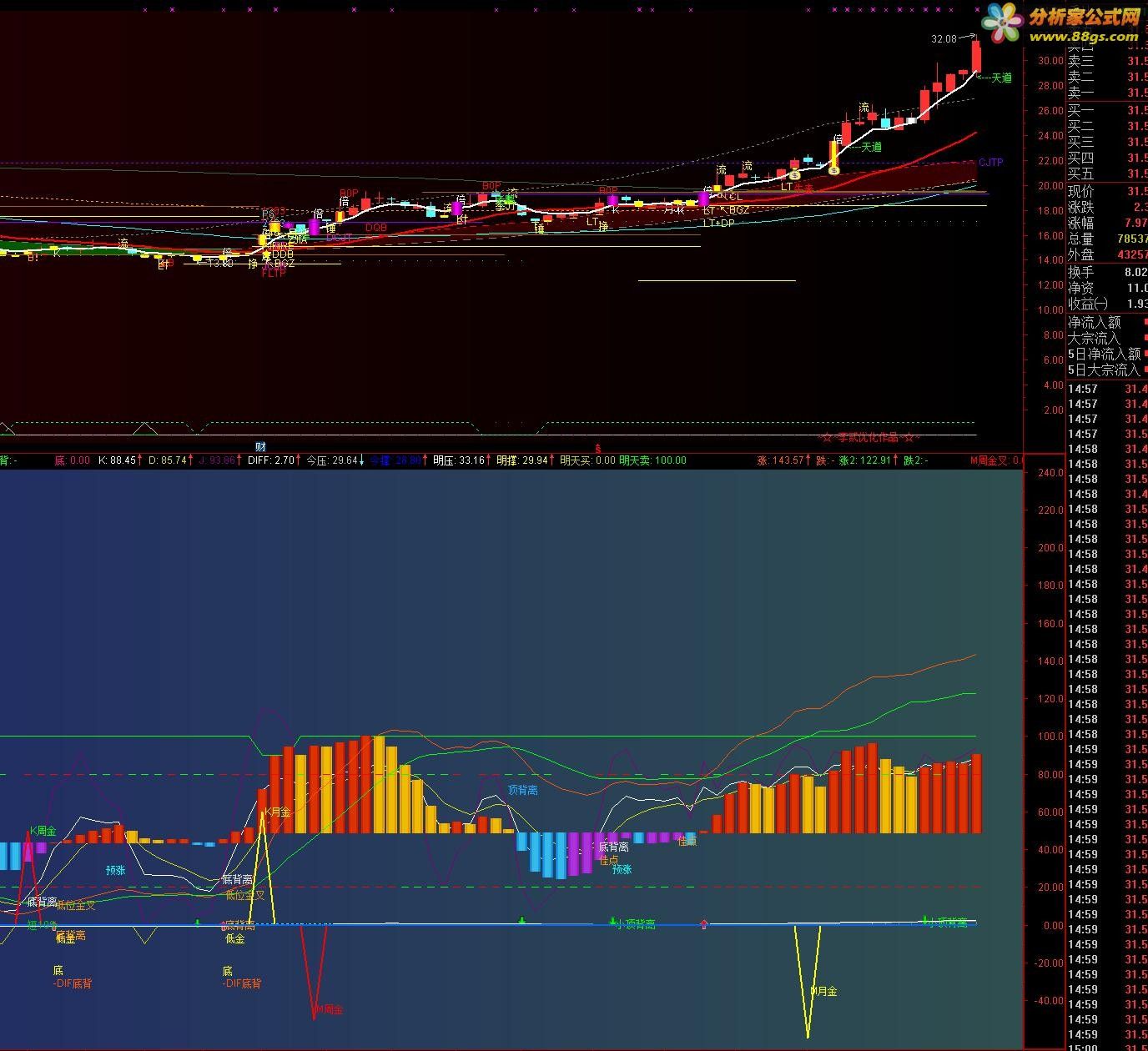Select the CJTP line label

click(x=990, y=162)
